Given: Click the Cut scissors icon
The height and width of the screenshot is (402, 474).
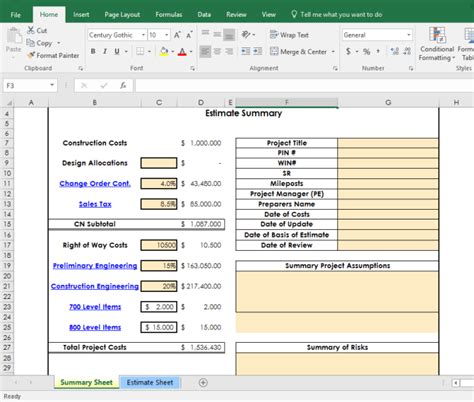Looking at the screenshot, I should (31, 30).
